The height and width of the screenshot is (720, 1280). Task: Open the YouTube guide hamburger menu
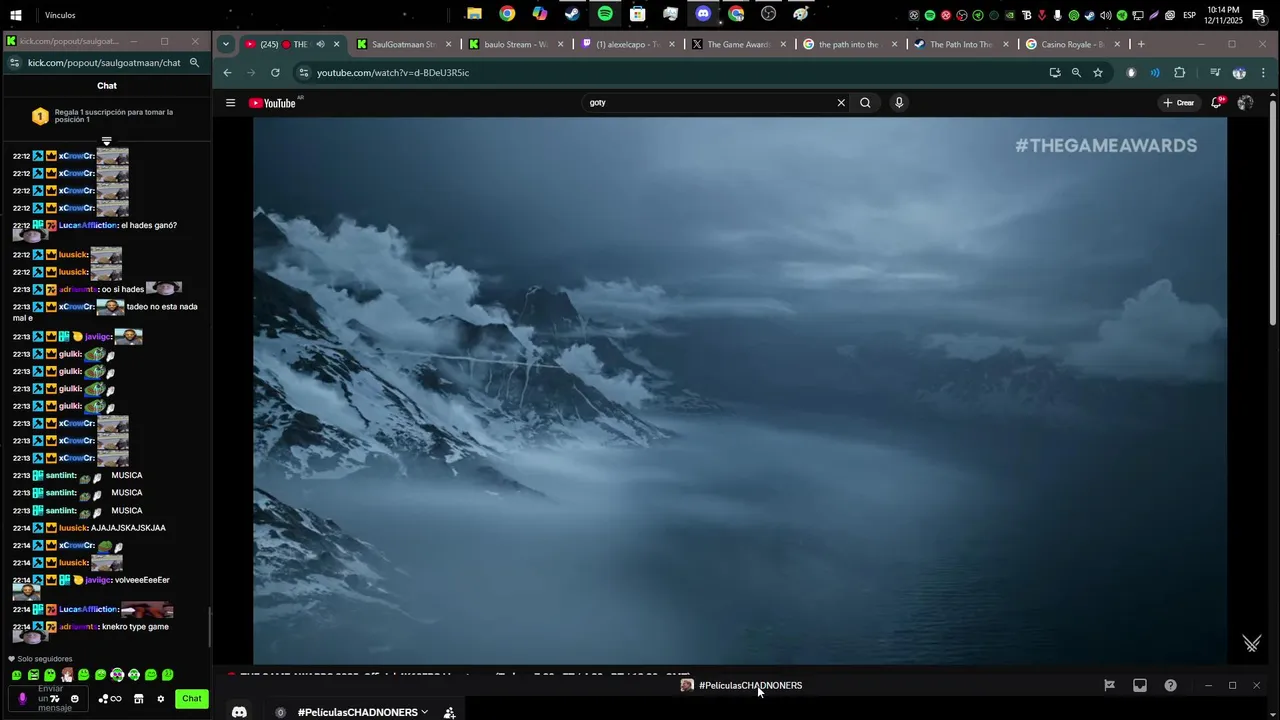point(230,103)
